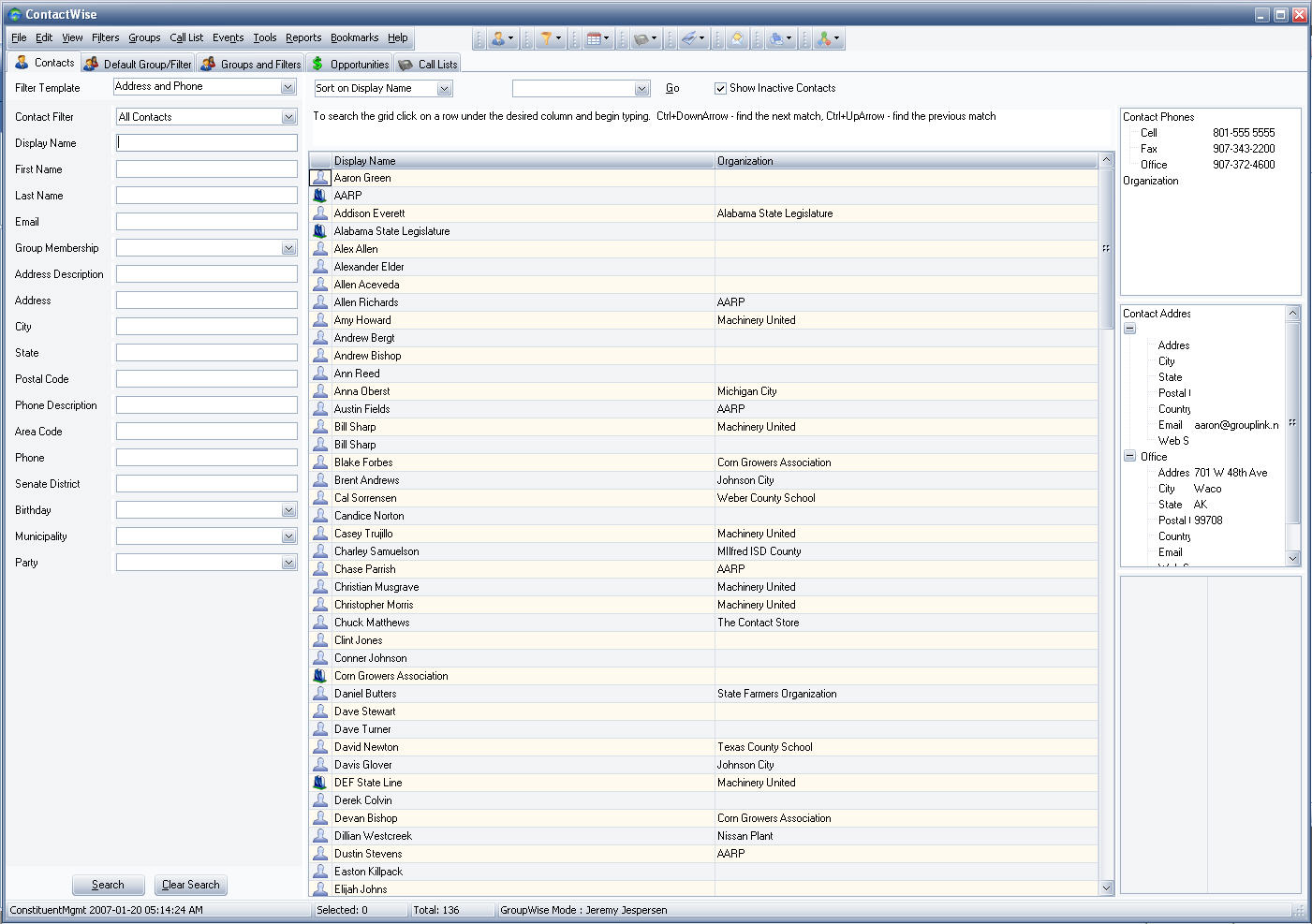
Task: Focus the Postal Code search field
Action: (207, 379)
